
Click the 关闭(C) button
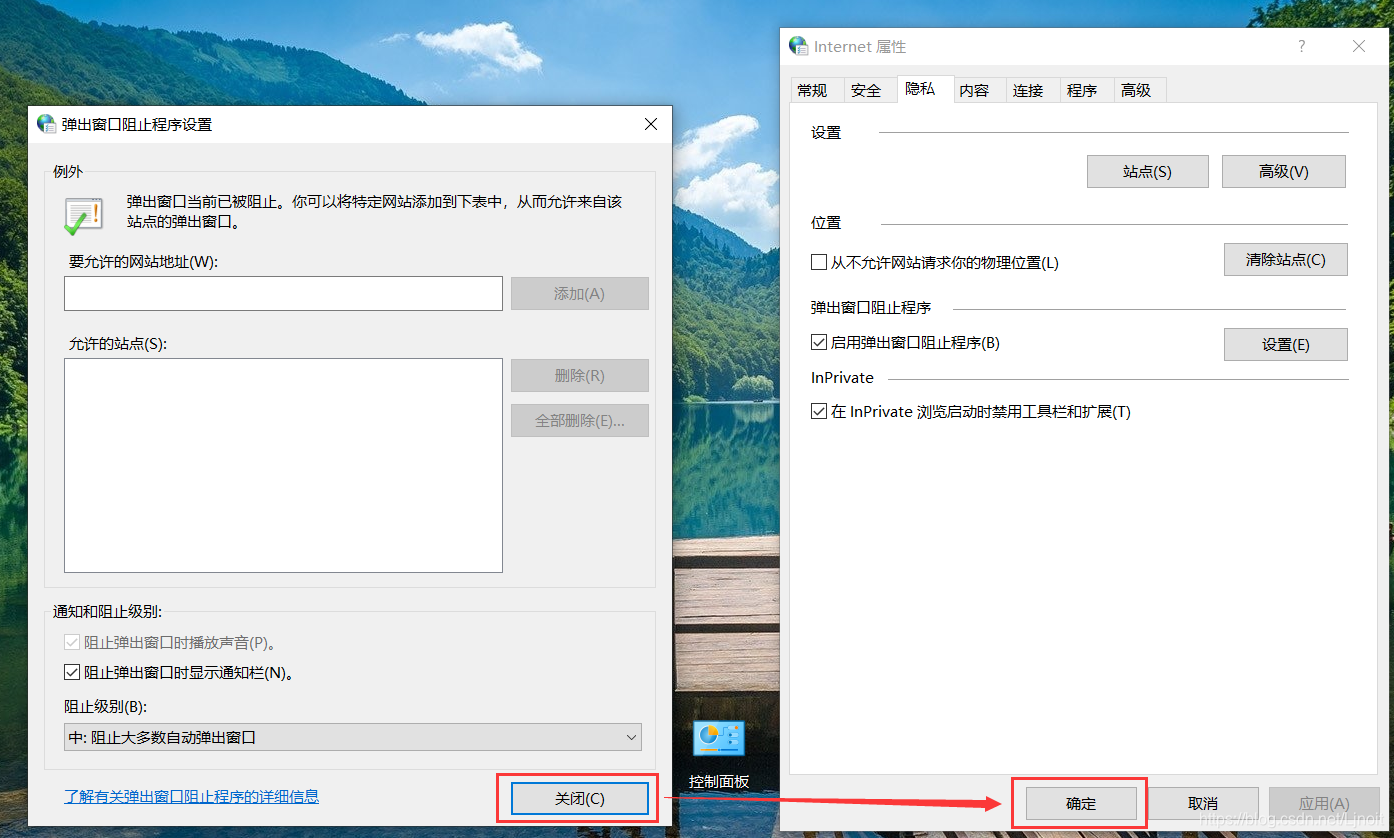pyautogui.click(x=580, y=799)
